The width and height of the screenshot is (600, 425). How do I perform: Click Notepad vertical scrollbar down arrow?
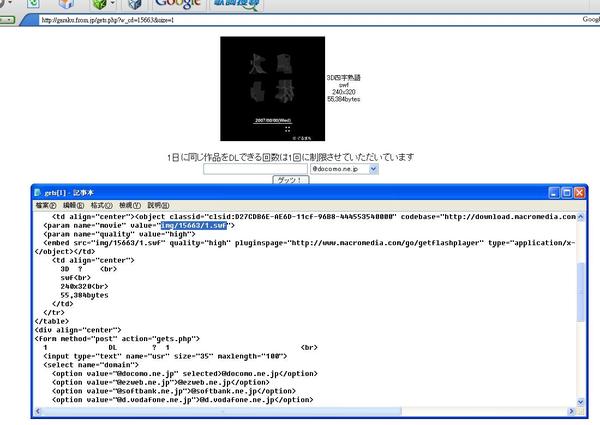tap(580, 402)
